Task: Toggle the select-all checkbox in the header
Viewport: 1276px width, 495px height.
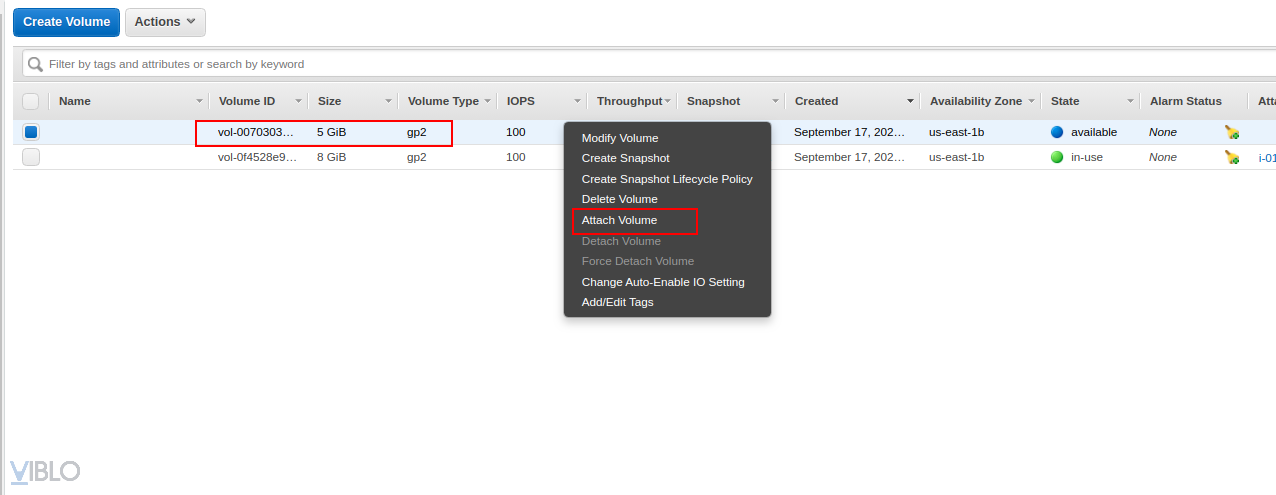Action: tap(31, 101)
